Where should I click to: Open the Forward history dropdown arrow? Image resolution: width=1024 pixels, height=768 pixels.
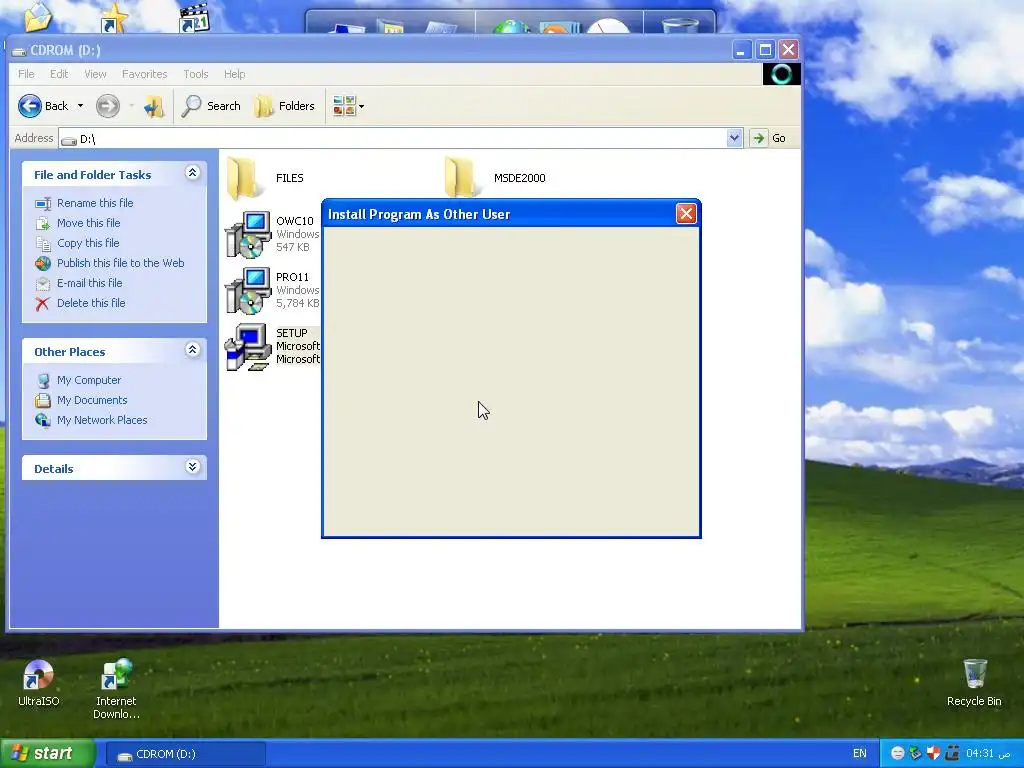131,106
